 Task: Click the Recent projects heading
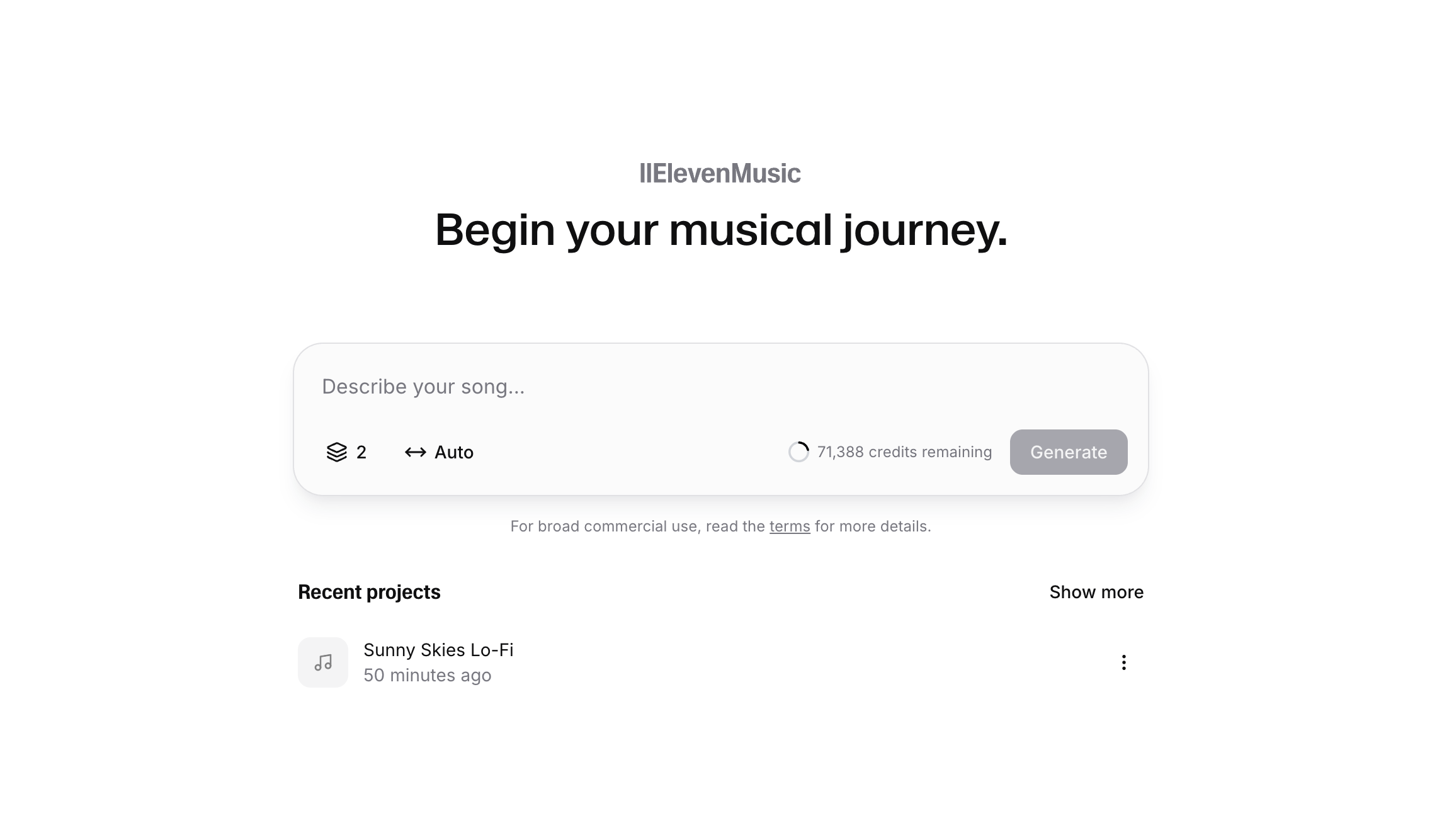369,592
